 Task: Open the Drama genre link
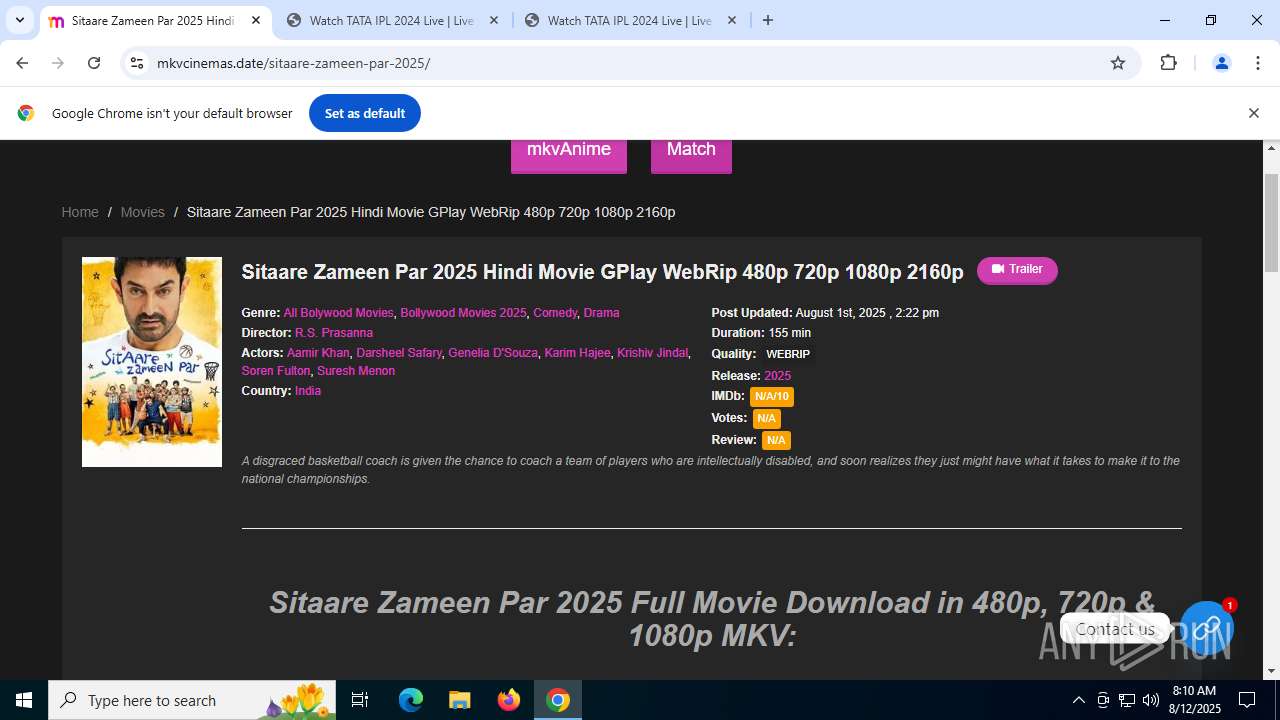[601, 313]
